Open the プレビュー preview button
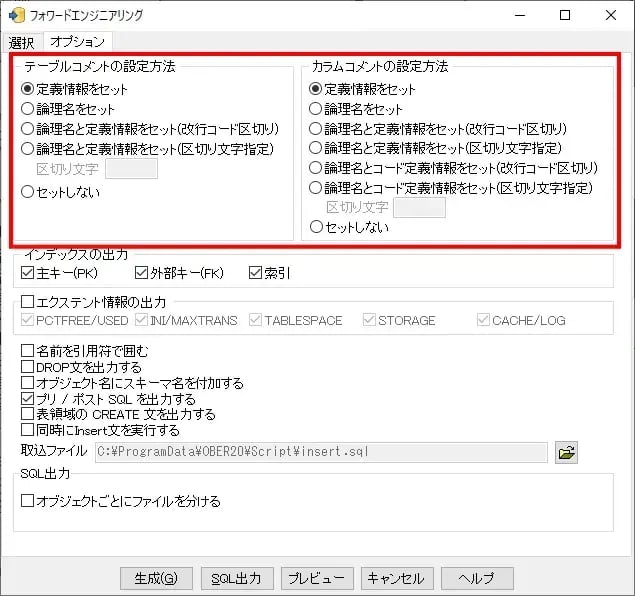635x596 pixels. pyautogui.click(x=317, y=579)
